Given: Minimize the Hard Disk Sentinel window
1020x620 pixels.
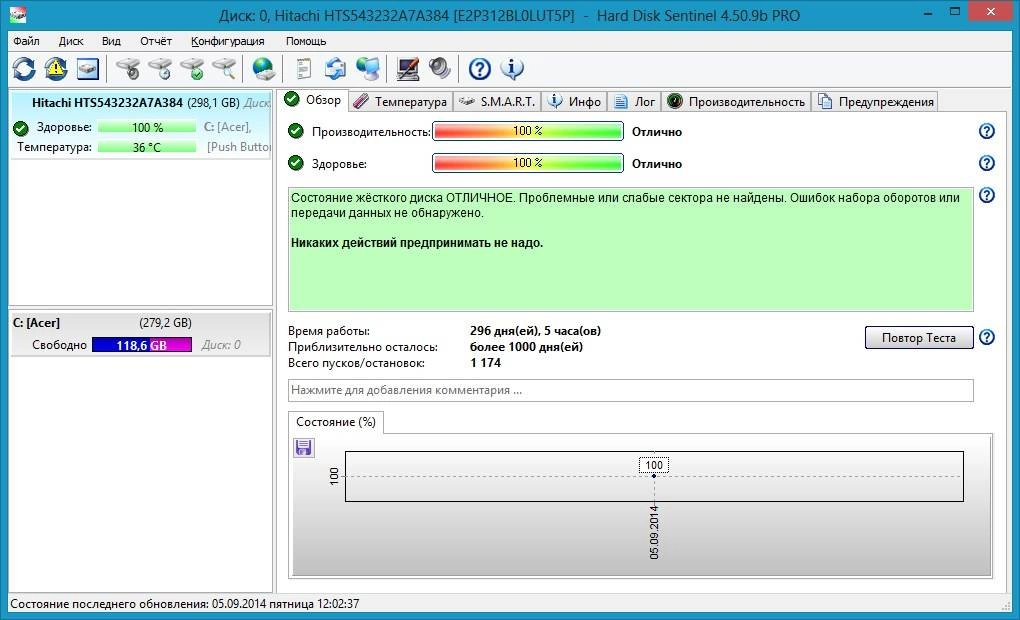Looking at the screenshot, I should pos(928,12).
